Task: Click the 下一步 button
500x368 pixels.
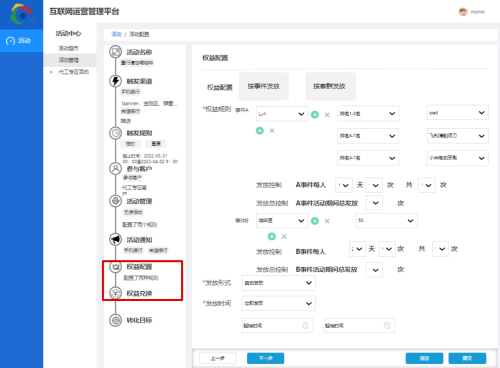Action: point(265,358)
